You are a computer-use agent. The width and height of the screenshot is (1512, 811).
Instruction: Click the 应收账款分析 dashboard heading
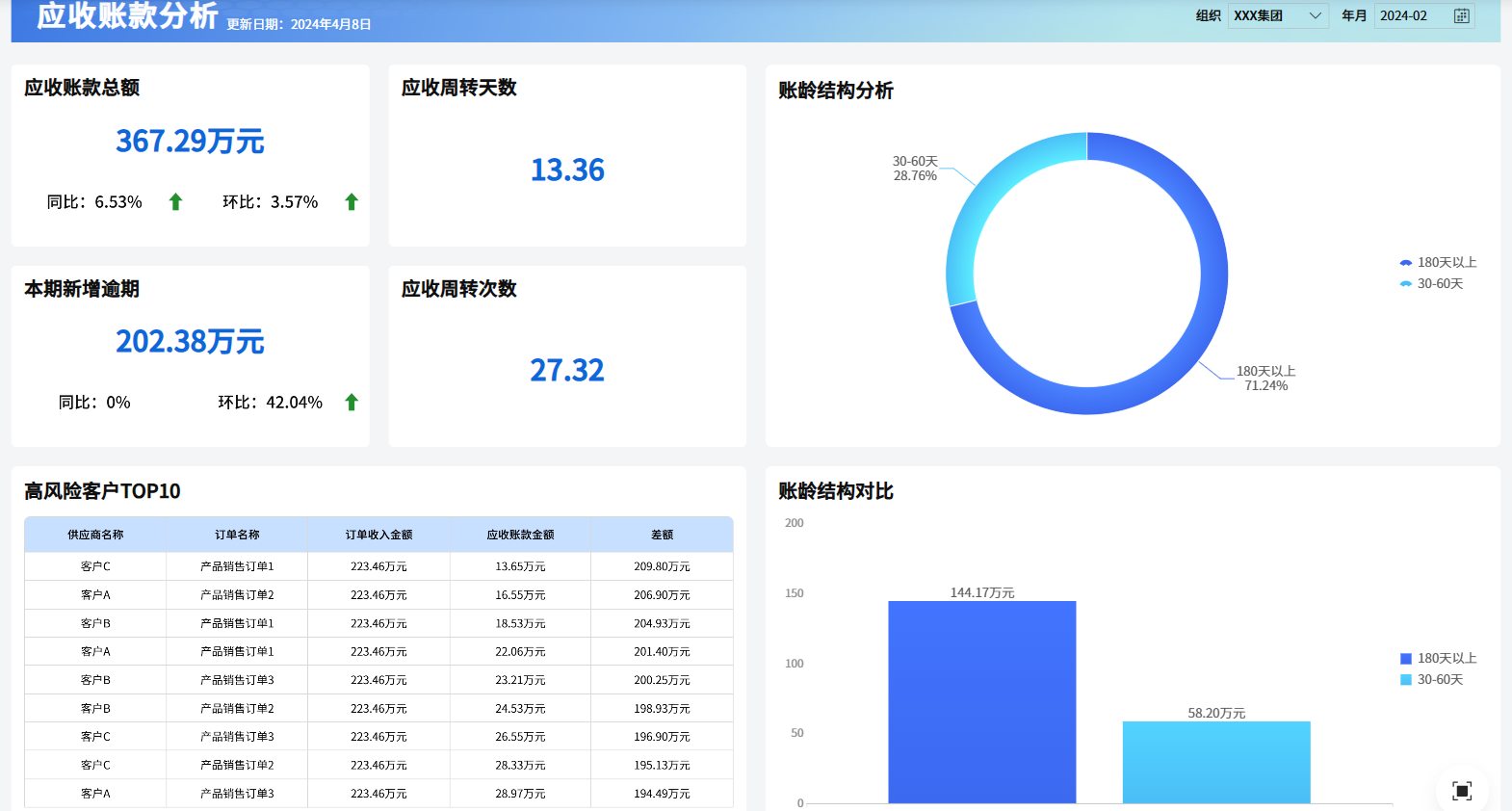[127, 15]
